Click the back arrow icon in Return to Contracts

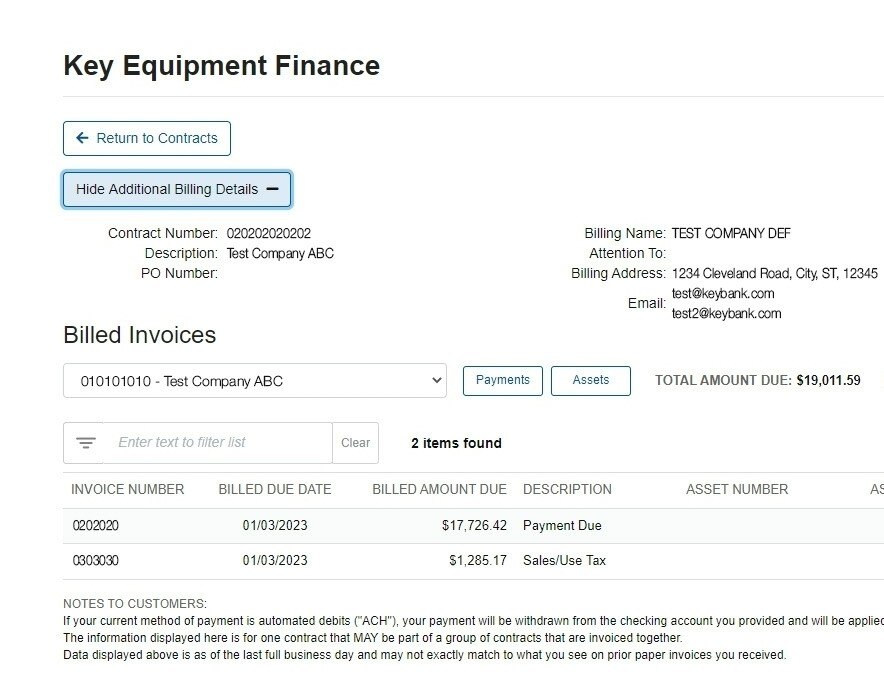82,138
